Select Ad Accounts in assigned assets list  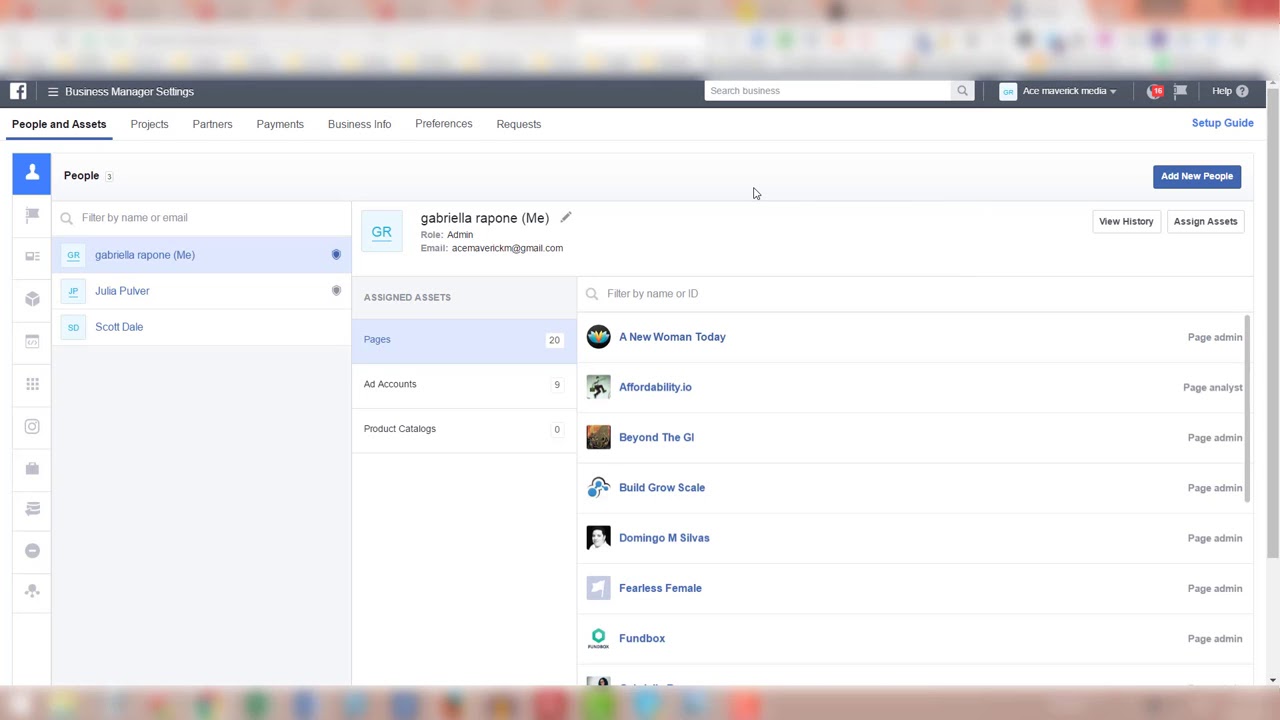[464, 385]
